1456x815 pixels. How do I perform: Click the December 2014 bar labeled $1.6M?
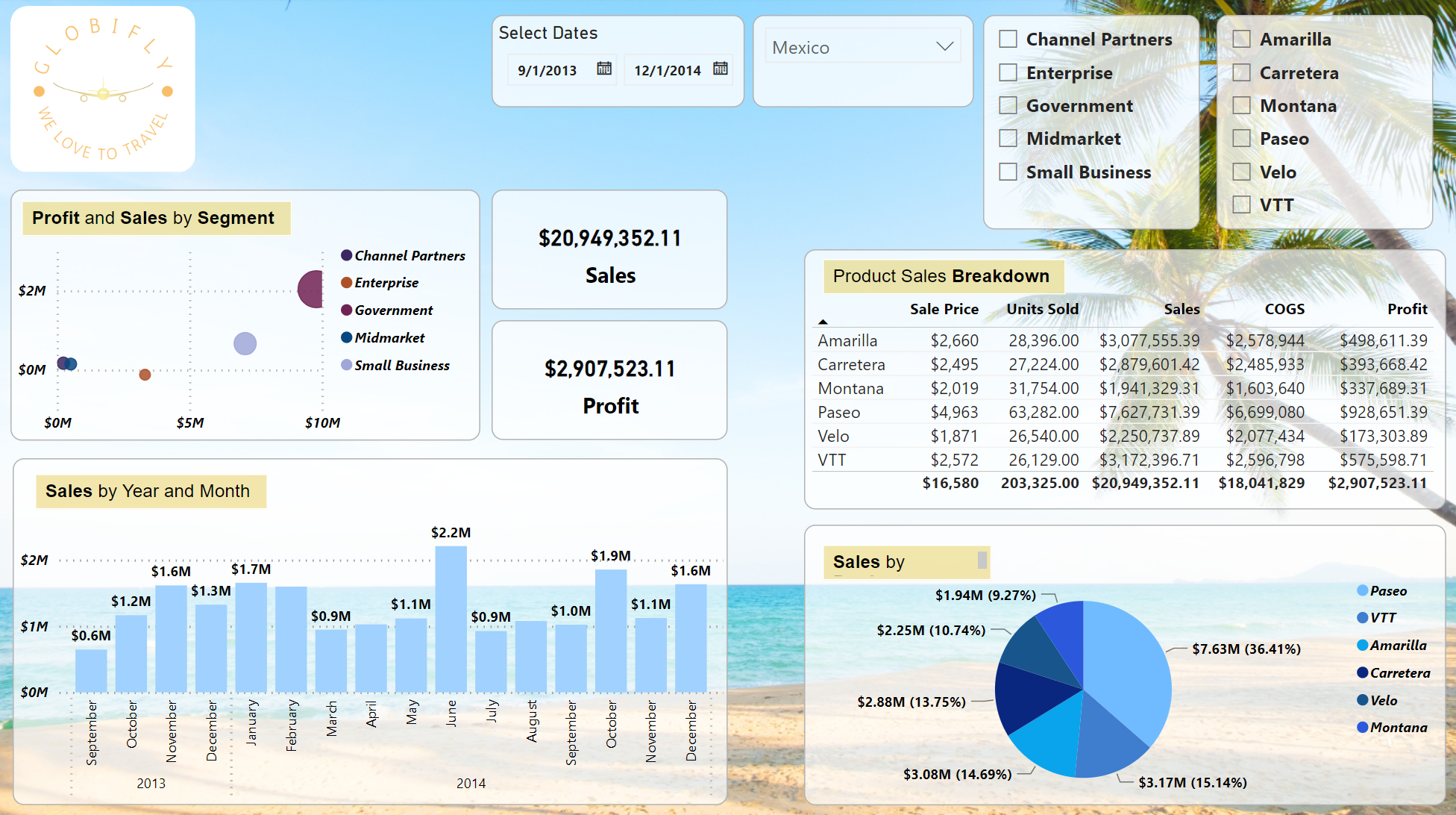click(x=691, y=639)
